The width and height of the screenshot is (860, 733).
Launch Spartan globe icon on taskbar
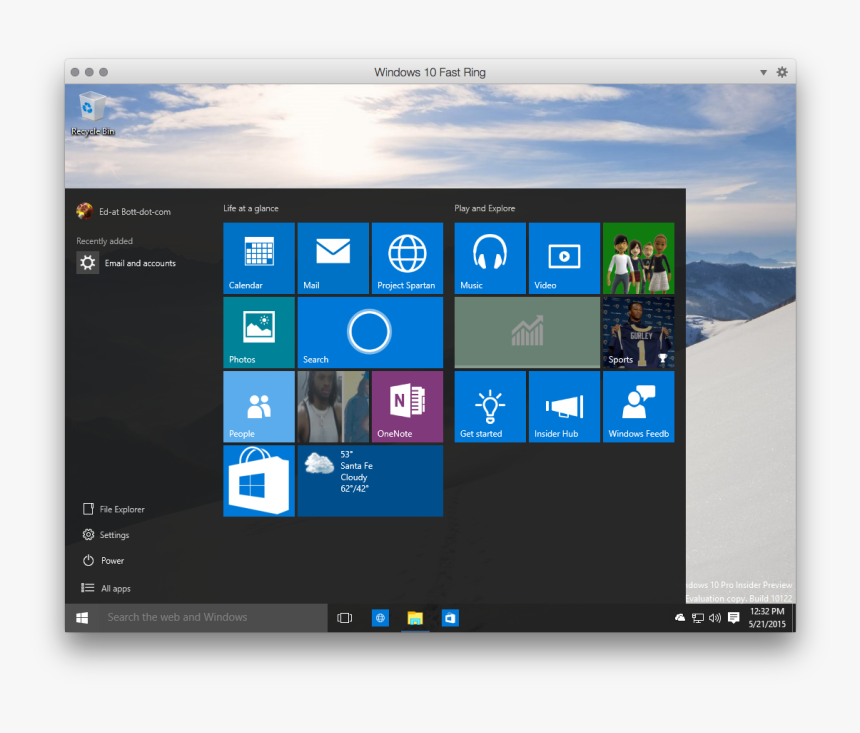coord(380,618)
